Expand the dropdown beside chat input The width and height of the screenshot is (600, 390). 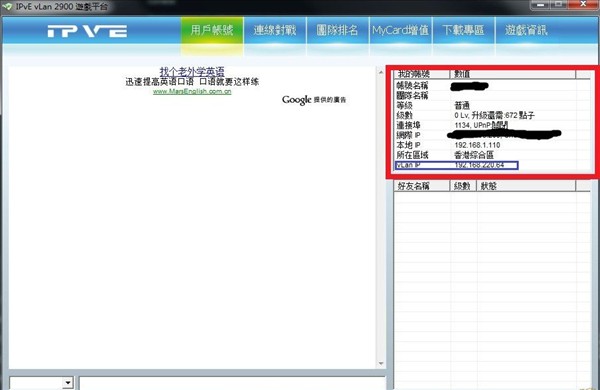coord(68,382)
